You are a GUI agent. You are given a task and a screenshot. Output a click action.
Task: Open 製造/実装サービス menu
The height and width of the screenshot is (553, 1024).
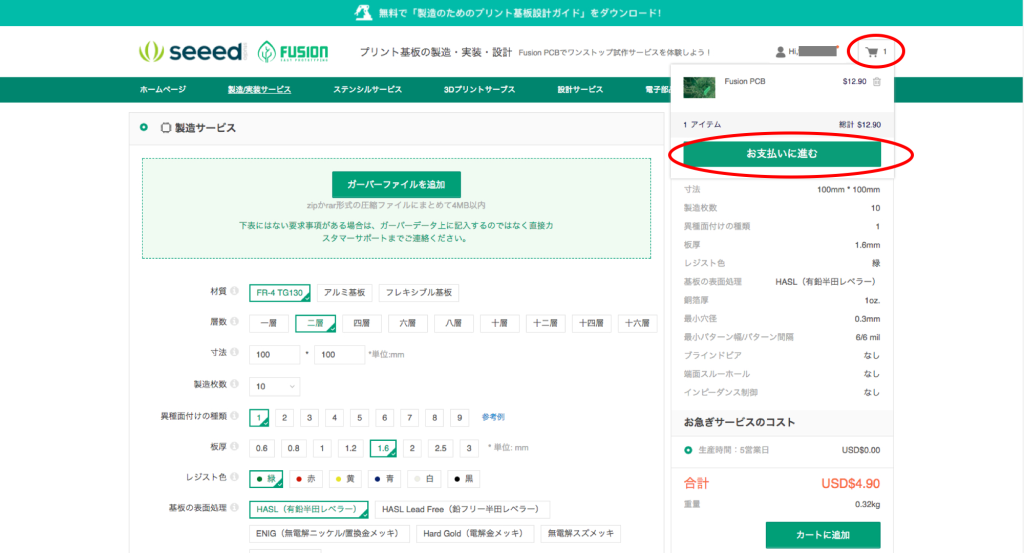coord(259,90)
